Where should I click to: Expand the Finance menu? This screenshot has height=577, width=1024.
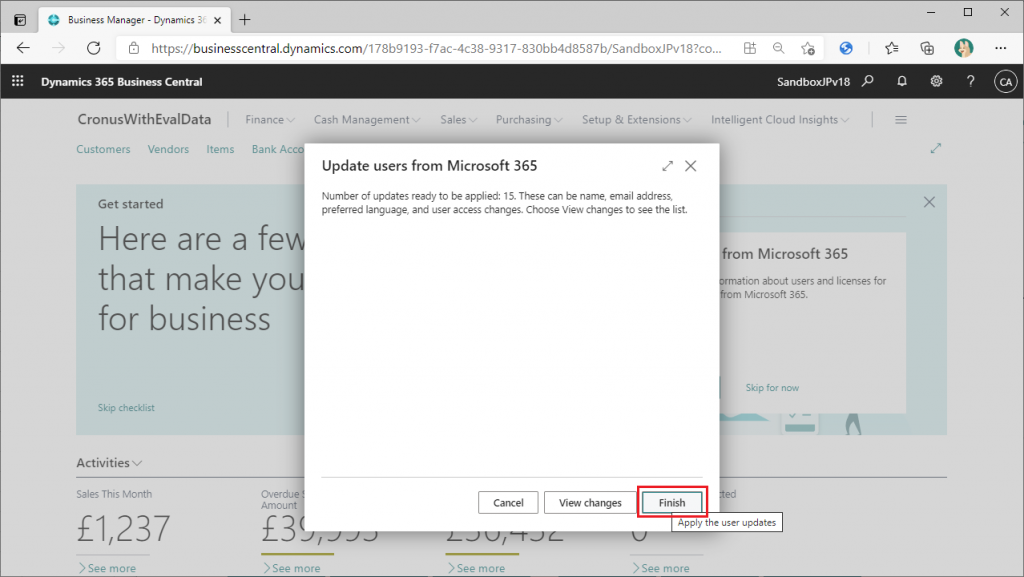pos(270,119)
